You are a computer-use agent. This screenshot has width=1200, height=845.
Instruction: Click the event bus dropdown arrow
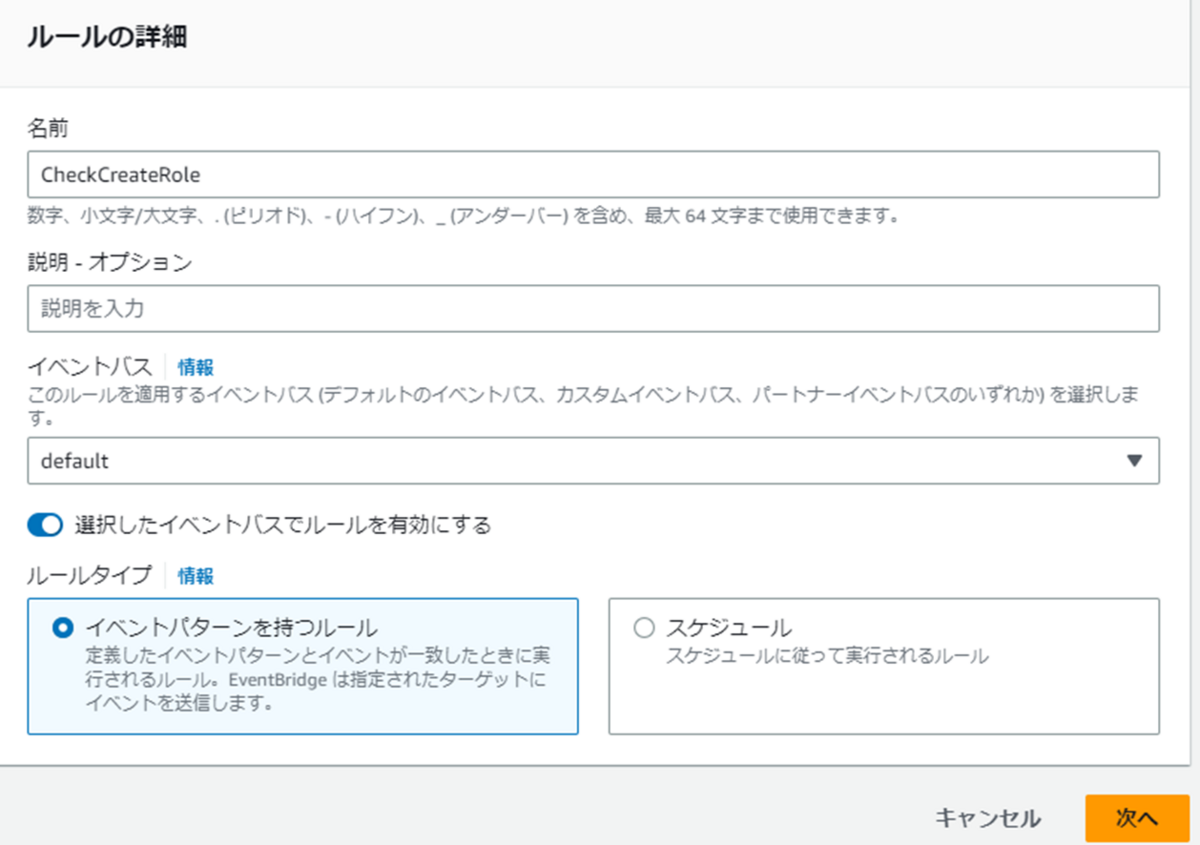tap(1134, 461)
